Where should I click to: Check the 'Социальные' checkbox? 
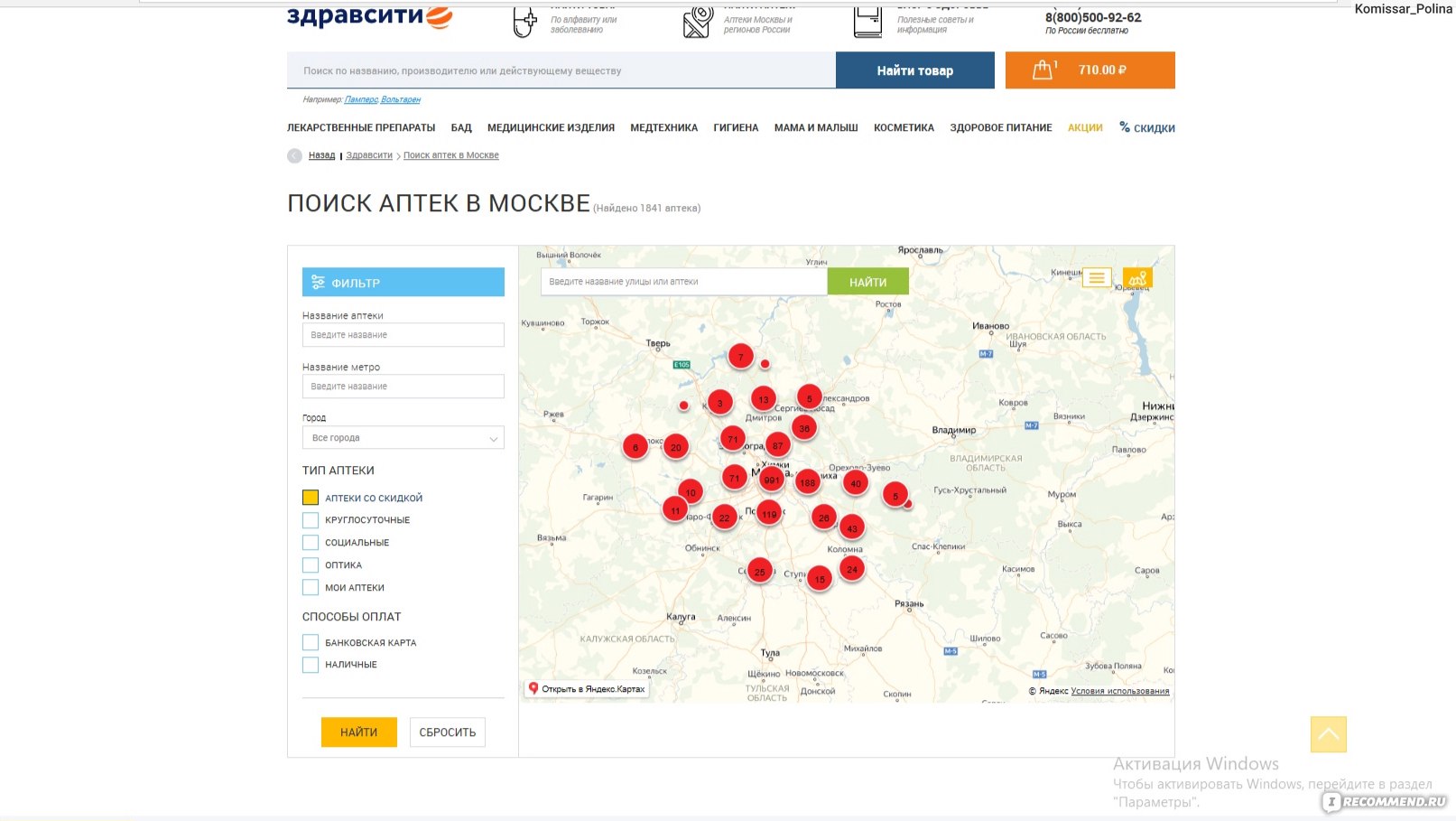pos(311,543)
